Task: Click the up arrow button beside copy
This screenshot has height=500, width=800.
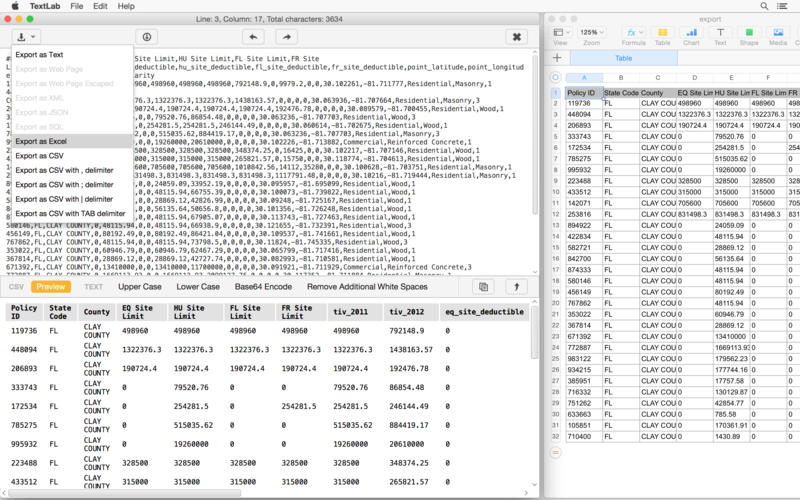Action: pyautogui.click(x=516, y=287)
